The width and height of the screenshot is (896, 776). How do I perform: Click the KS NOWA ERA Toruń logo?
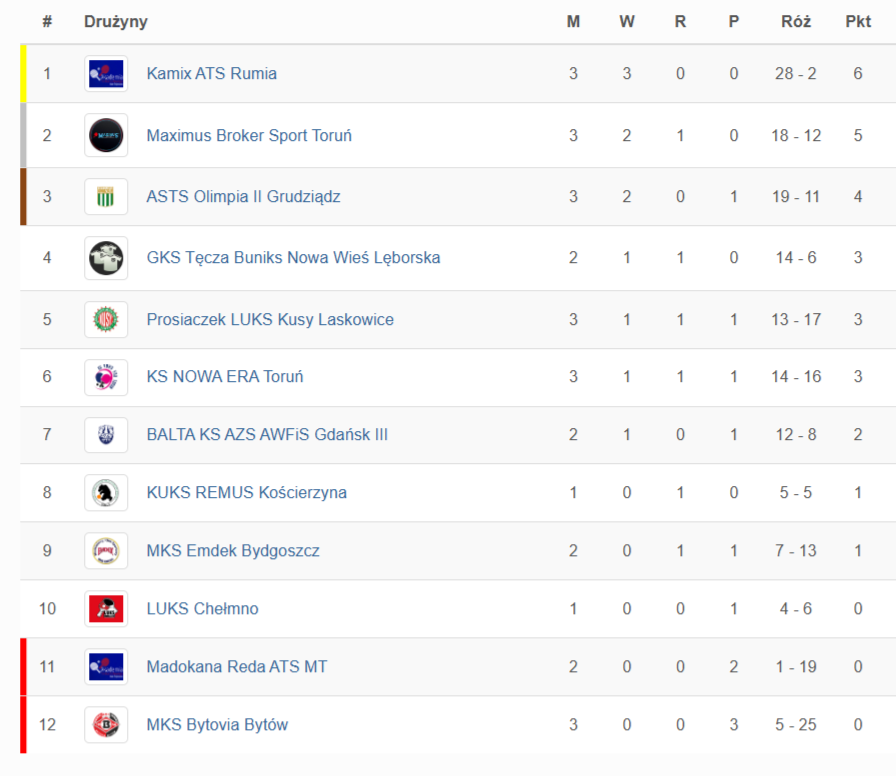click(x=106, y=378)
